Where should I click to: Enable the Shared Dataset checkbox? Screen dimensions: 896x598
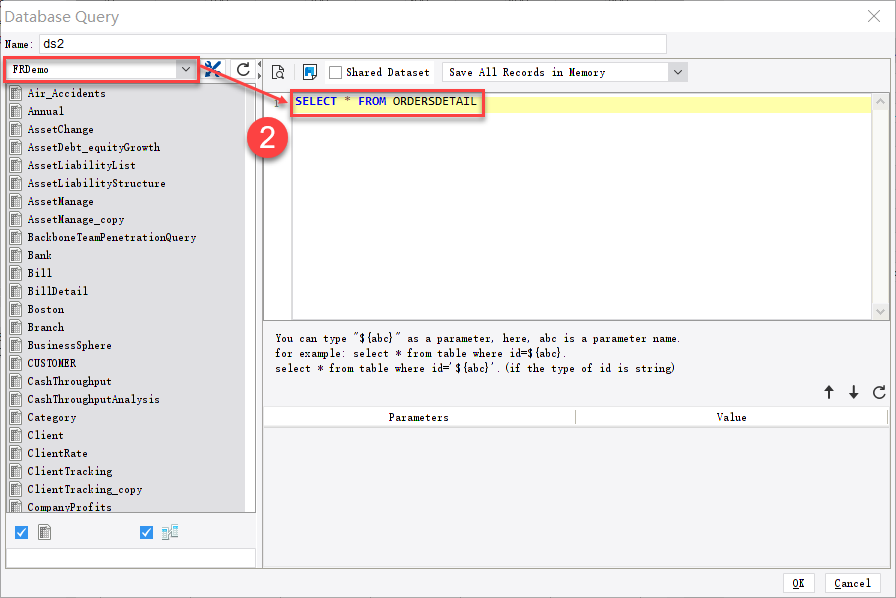click(x=339, y=71)
